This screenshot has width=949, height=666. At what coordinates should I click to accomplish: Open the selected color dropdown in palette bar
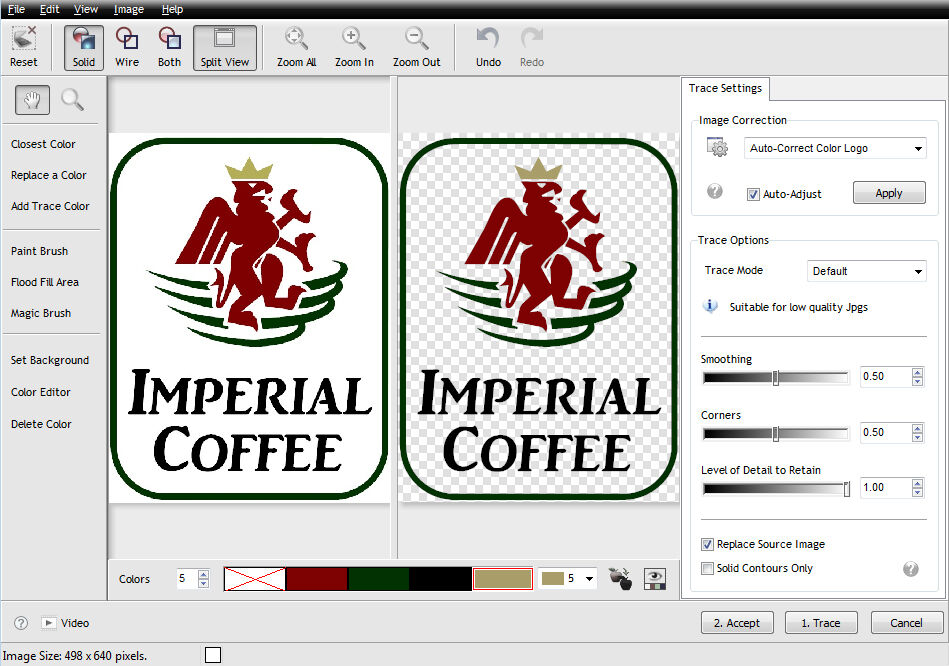coord(589,579)
